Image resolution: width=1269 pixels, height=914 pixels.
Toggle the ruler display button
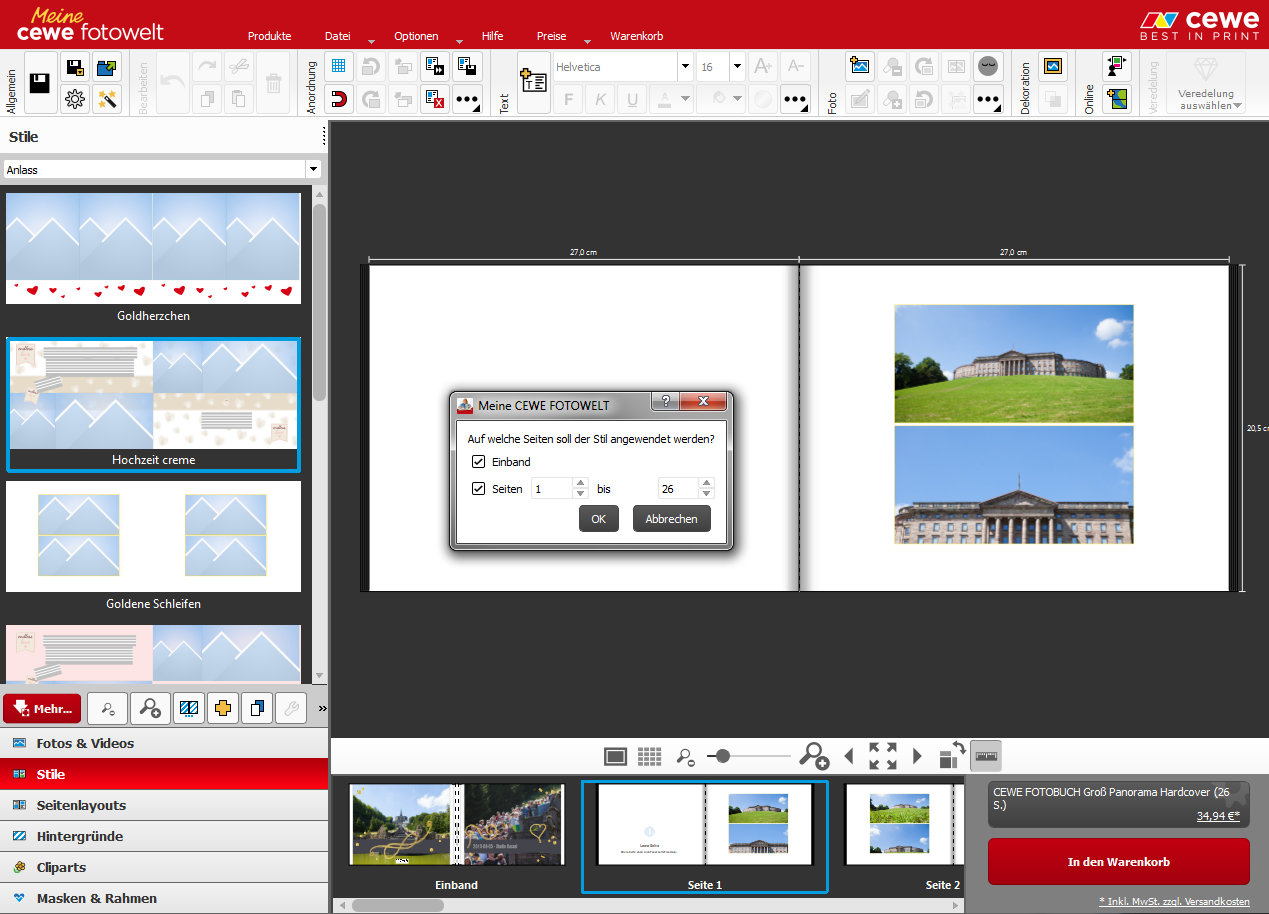985,756
